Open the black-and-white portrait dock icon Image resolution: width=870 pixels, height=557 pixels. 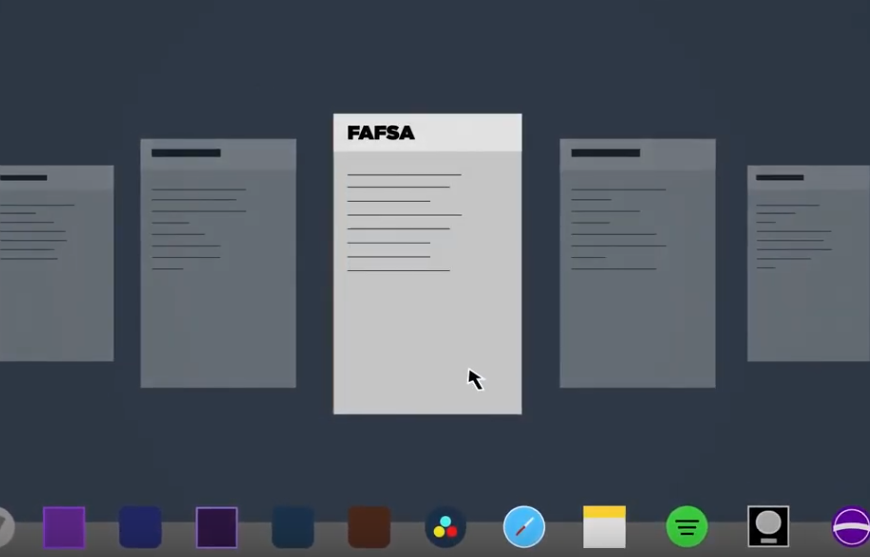point(768,527)
